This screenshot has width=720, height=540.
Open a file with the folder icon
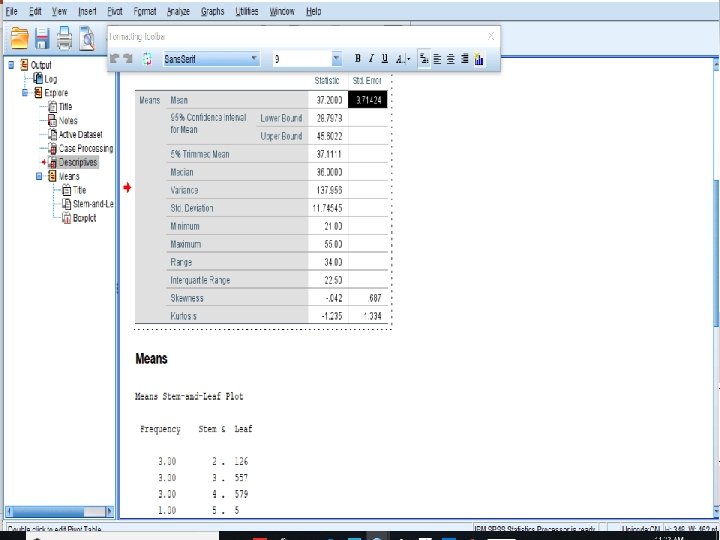click(20, 39)
